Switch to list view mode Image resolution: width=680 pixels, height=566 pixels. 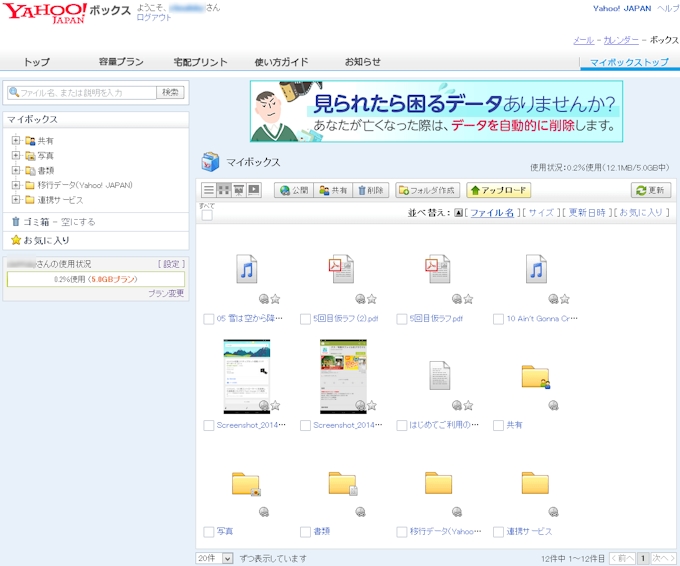coord(209,190)
